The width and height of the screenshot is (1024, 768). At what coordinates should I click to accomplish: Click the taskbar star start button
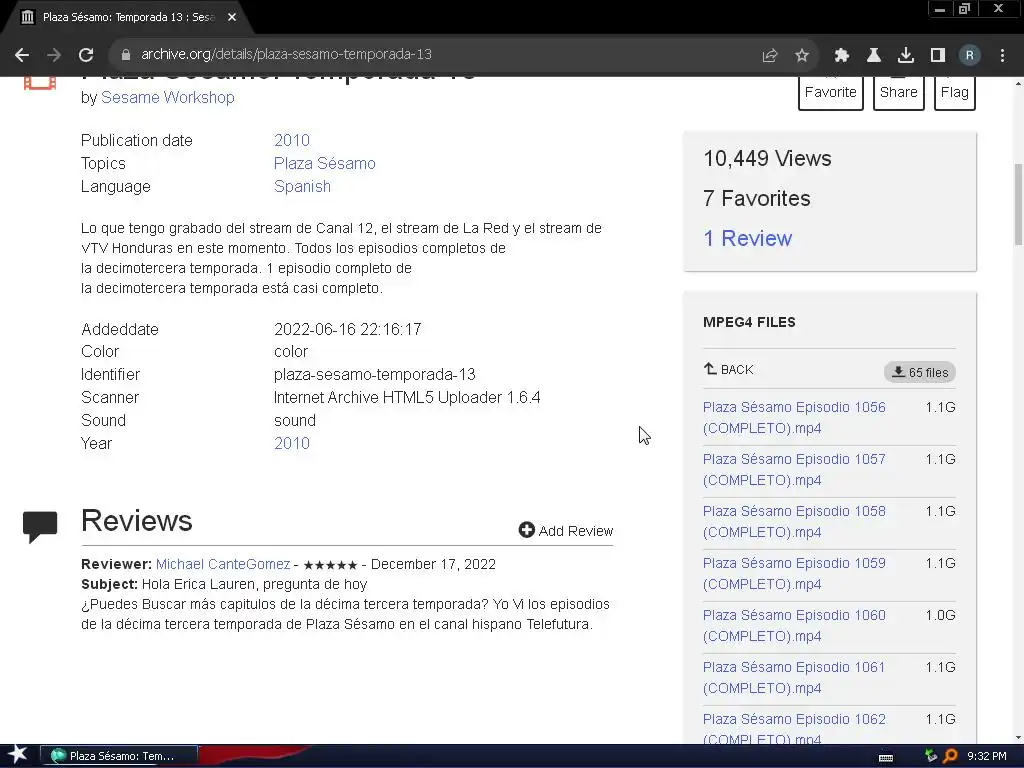click(17, 756)
